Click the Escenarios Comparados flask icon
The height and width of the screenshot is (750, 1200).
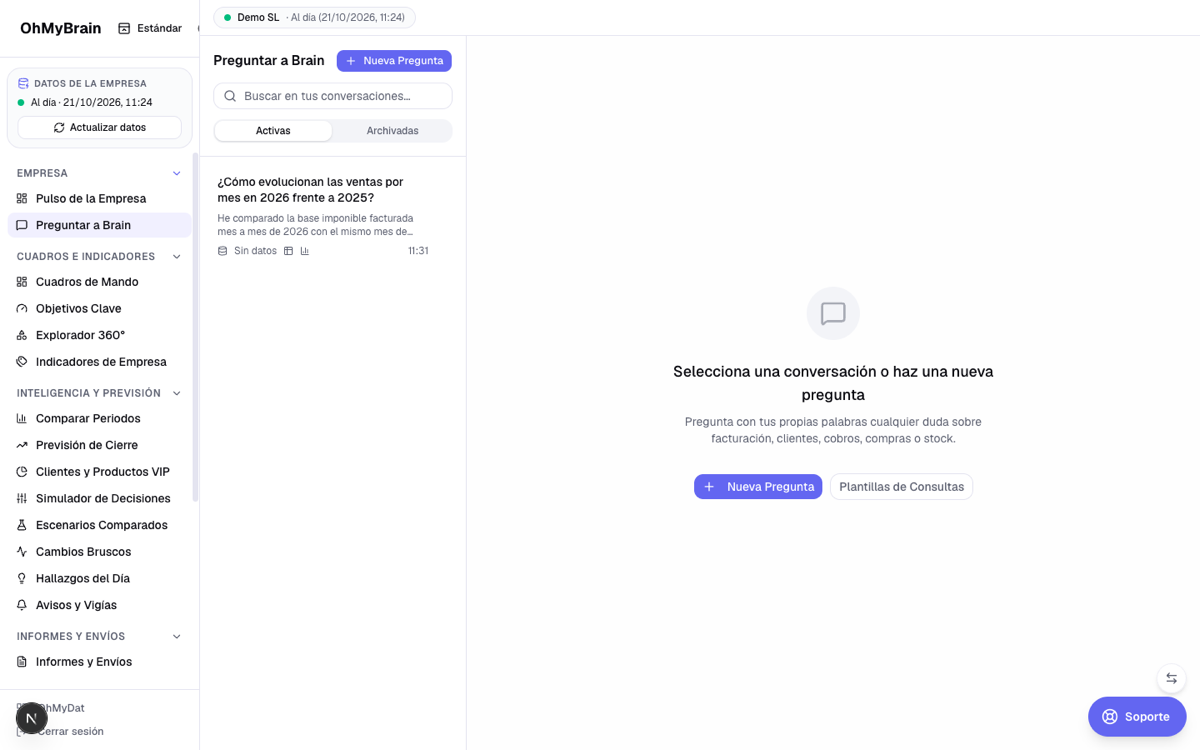(22, 525)
